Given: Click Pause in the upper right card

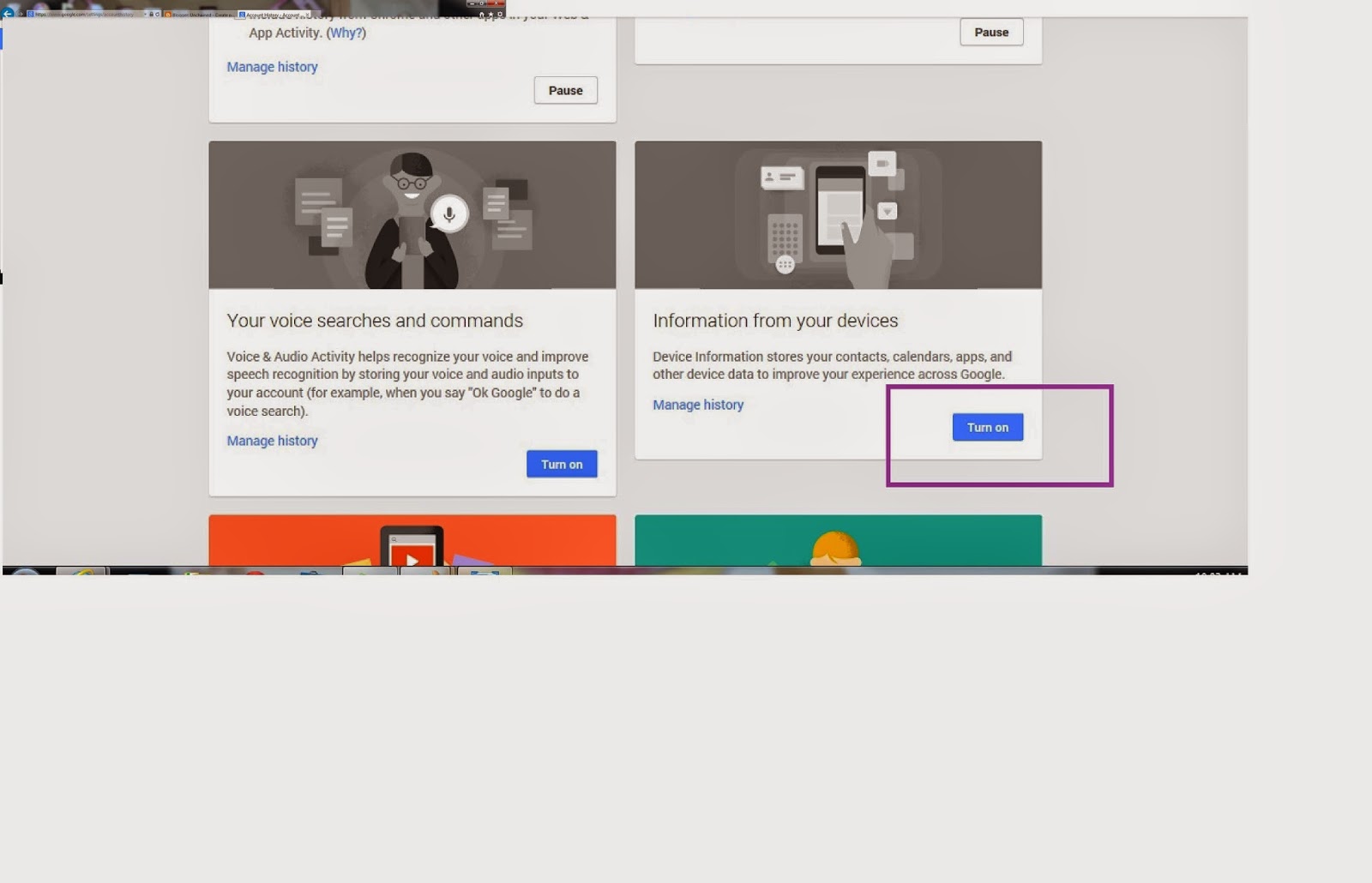Looking at the screenshot, I should [x=991, y=32].
